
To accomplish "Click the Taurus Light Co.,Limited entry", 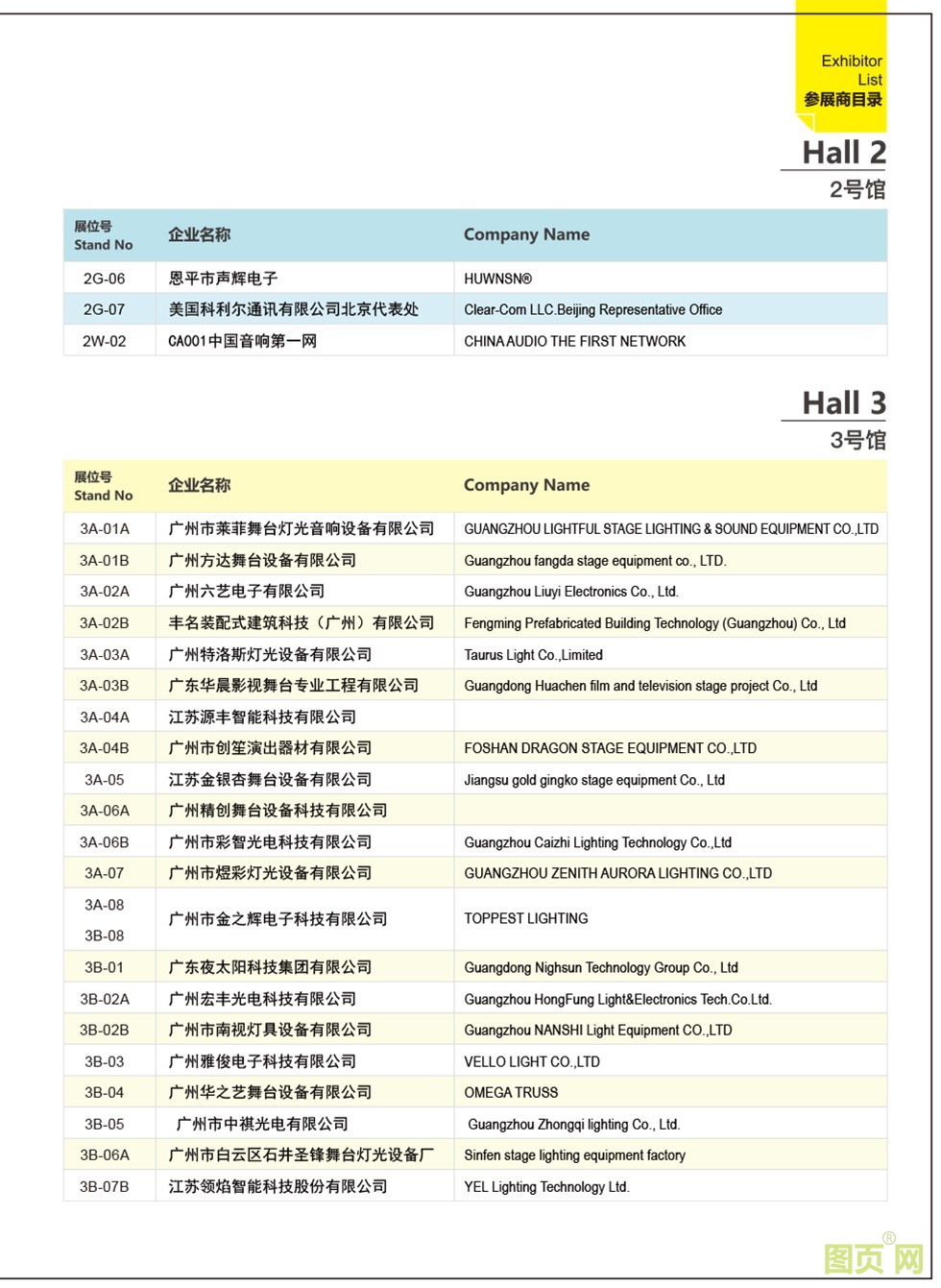I will [533, 655].
